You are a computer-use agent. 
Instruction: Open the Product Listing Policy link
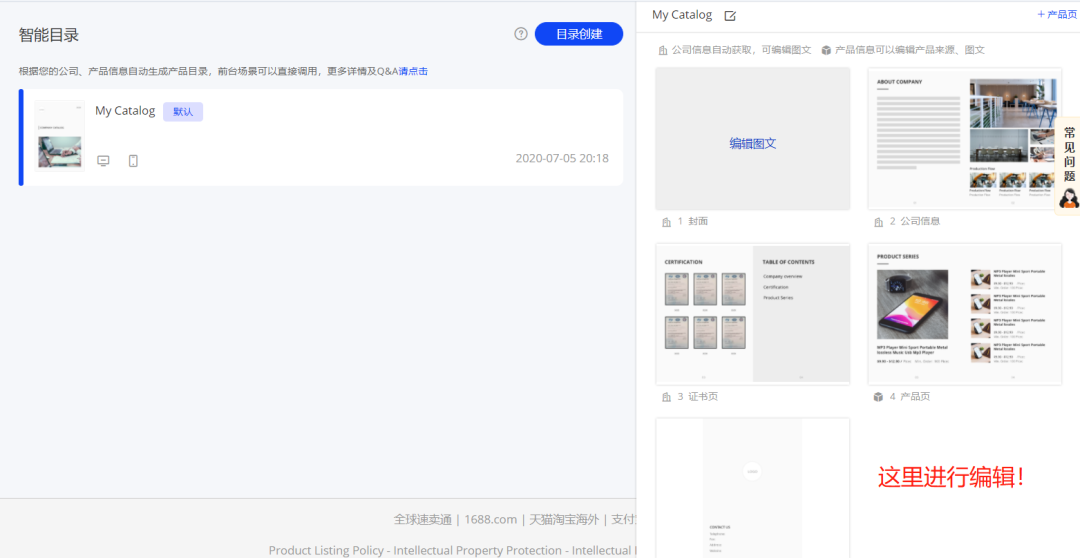point(326,550)
